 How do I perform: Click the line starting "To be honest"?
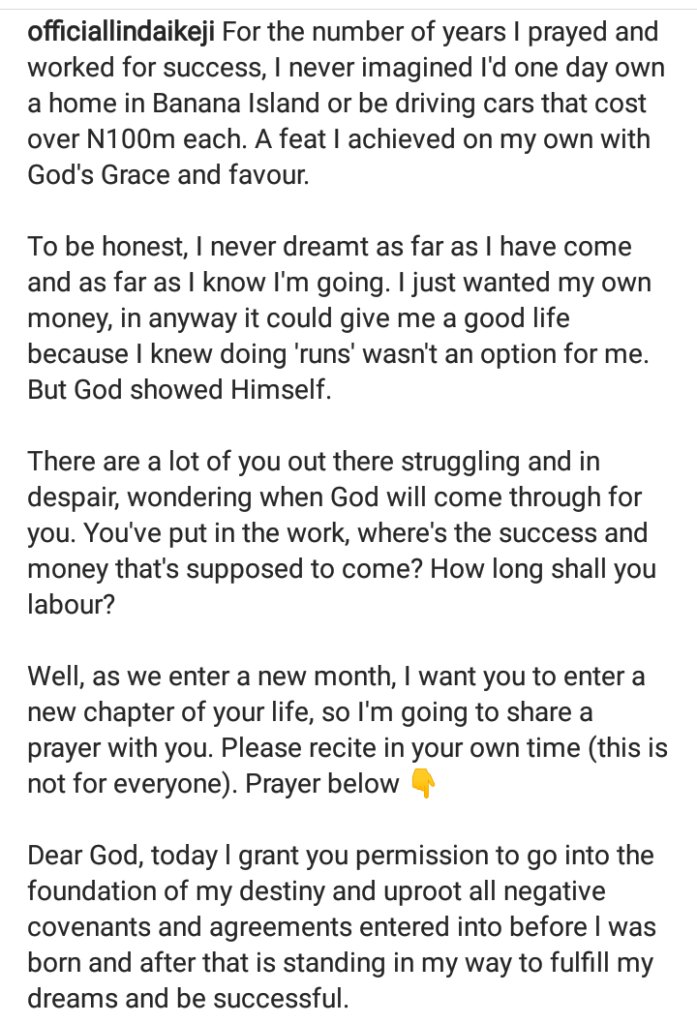pos(330,247)
